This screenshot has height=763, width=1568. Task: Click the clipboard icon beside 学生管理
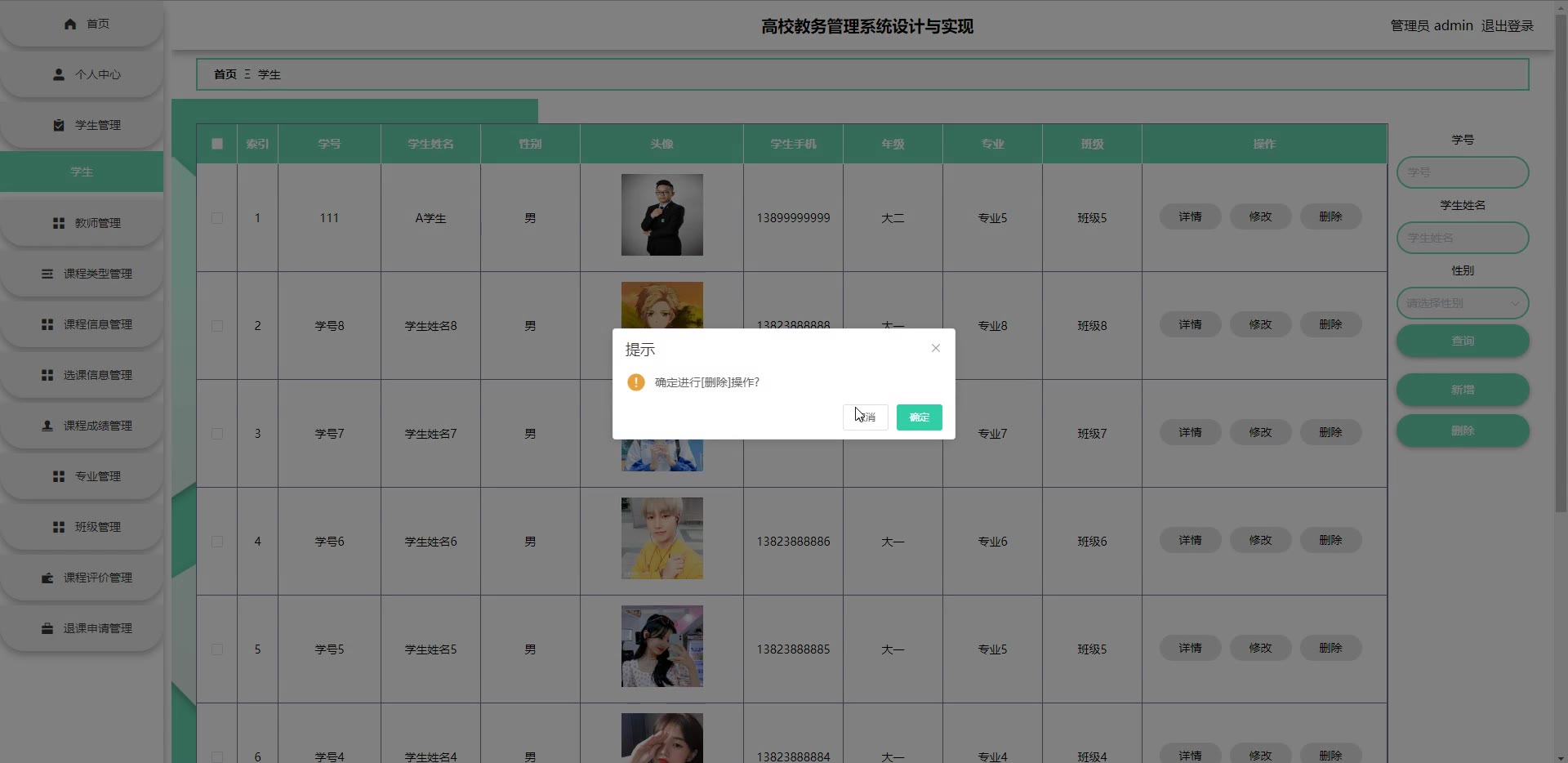pyautogui.click(x=59, y=125)
